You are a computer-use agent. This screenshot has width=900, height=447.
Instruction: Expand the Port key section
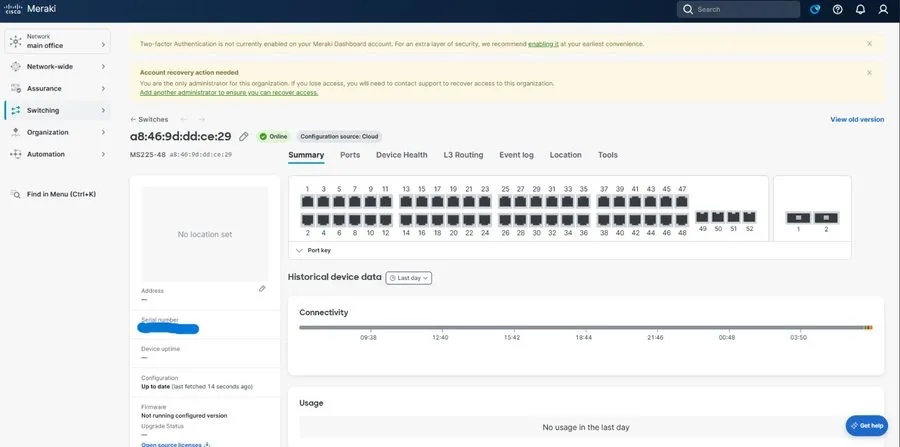click(x=313, y=250)
